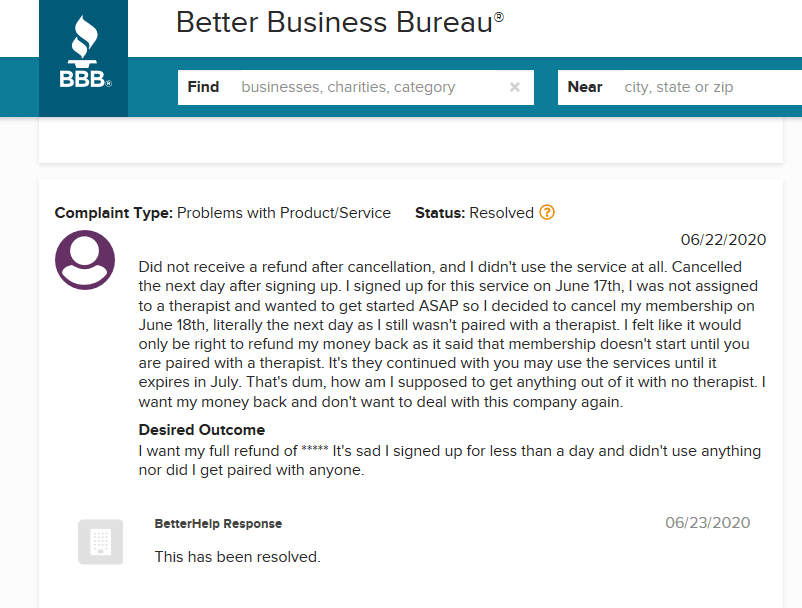Click the Problems with Product/Service complaint type

284,213
